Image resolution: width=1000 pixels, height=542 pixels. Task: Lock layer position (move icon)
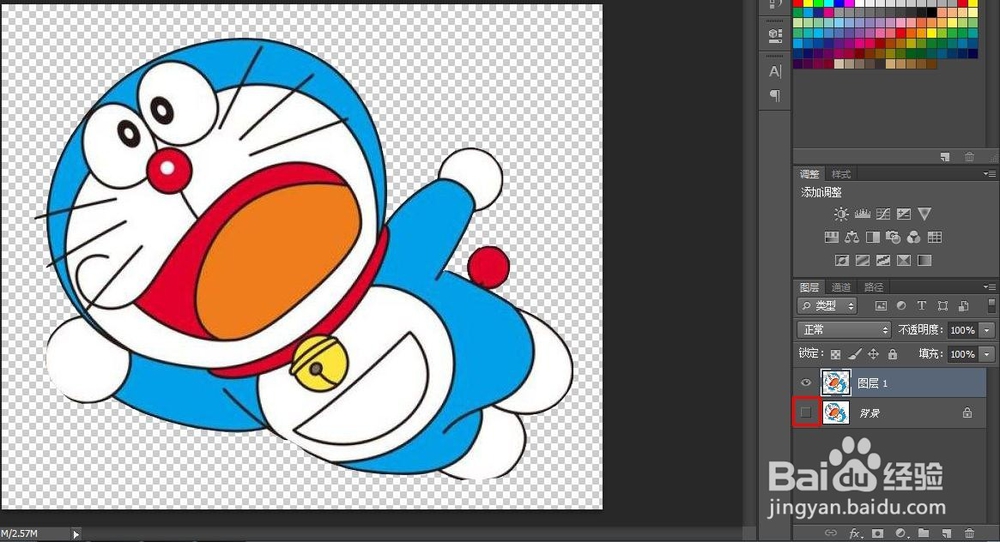point(873,354)
